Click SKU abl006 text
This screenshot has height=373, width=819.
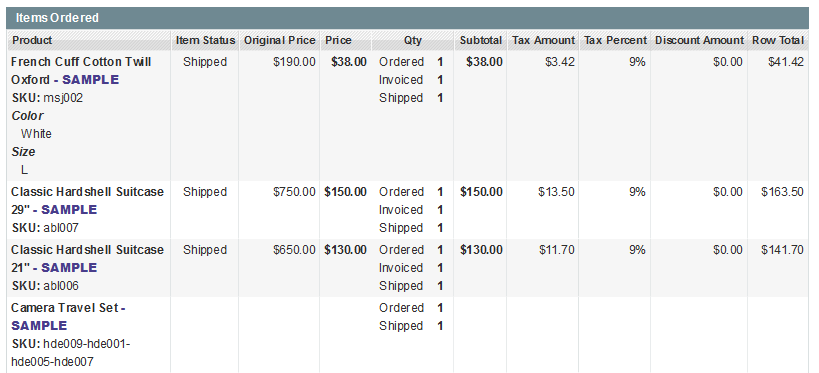(45, 286)
